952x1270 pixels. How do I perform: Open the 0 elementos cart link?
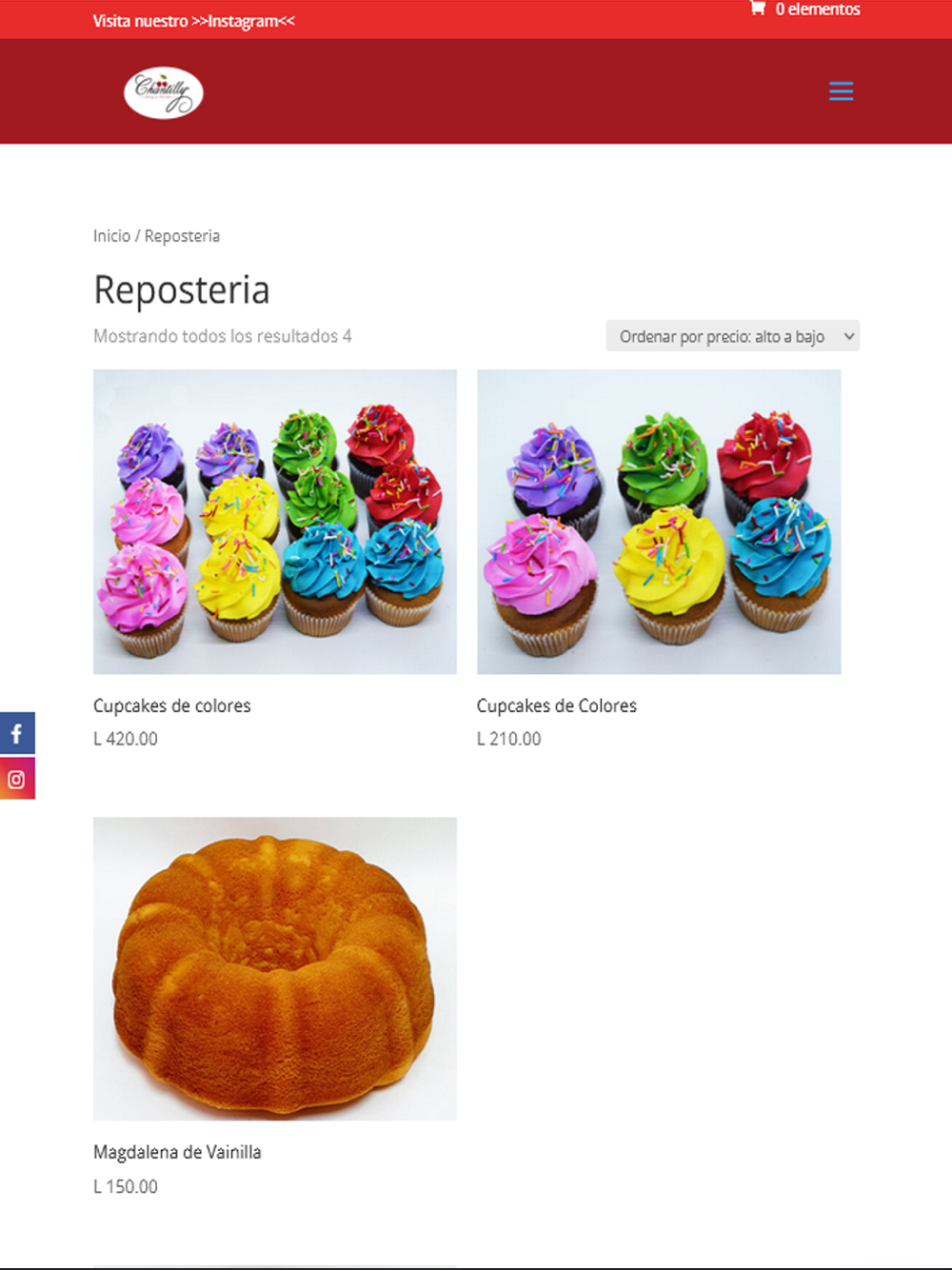click(805, 9)
